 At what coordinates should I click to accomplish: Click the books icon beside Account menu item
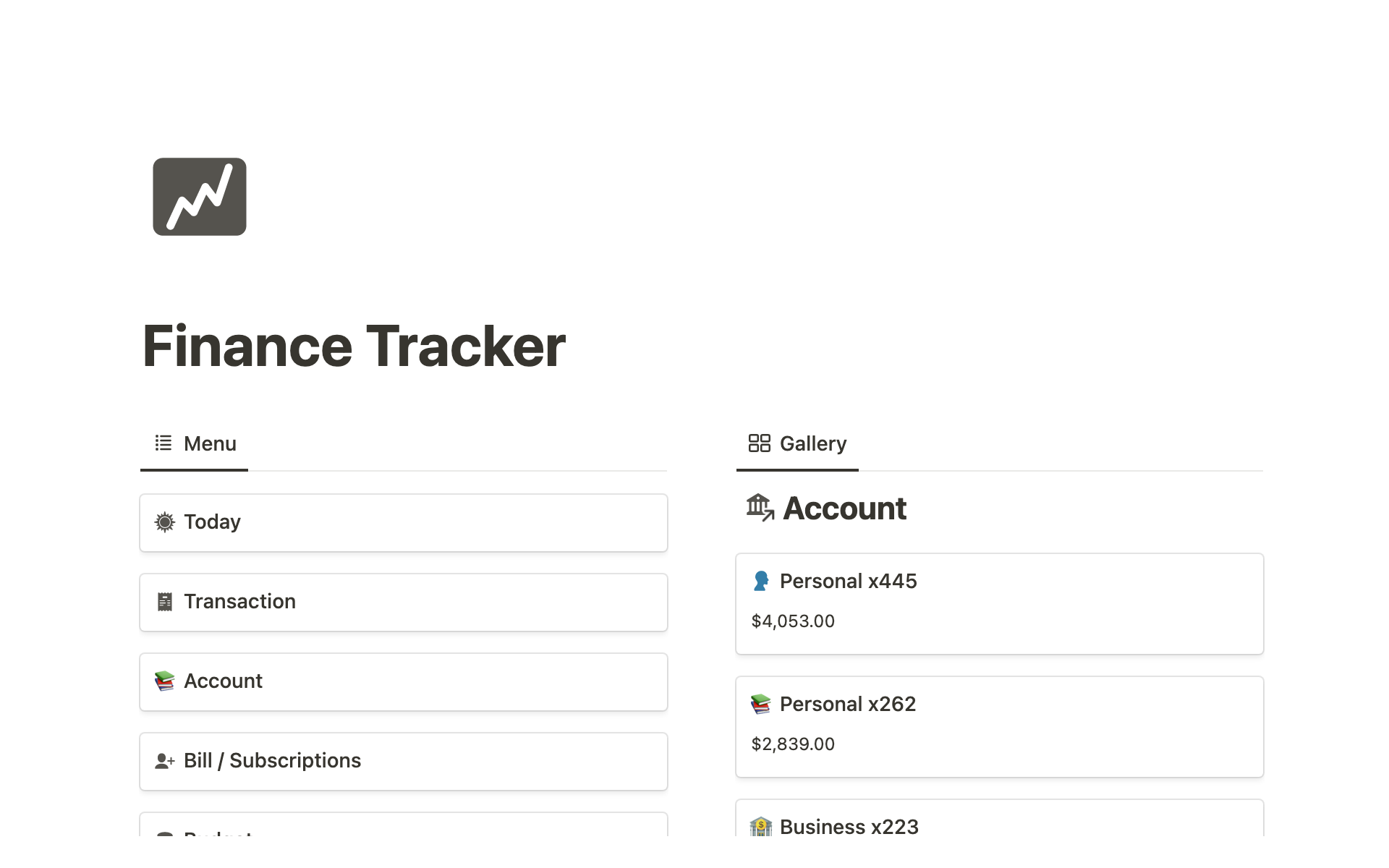[x=164, y=681]
